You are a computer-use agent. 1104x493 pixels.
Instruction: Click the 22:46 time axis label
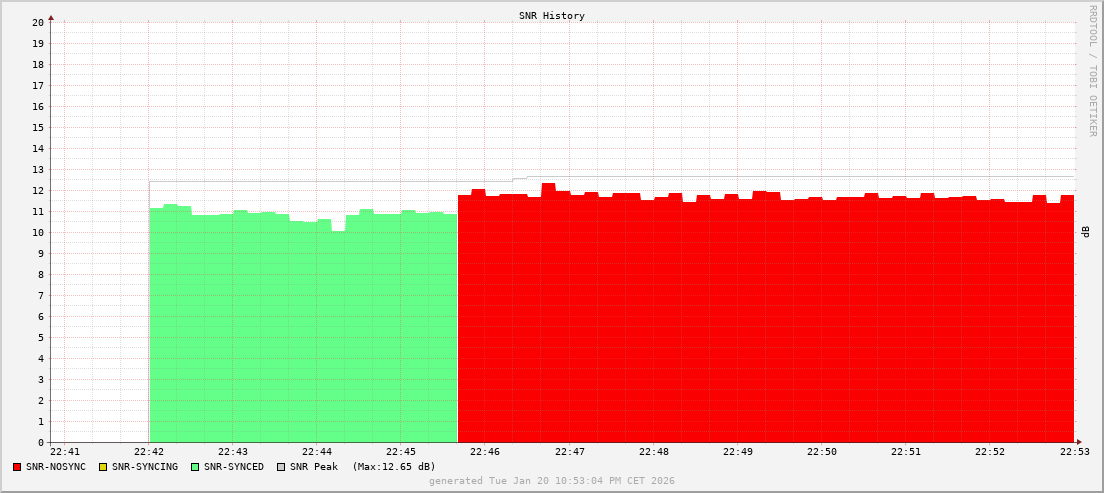(x=485, y=452)
